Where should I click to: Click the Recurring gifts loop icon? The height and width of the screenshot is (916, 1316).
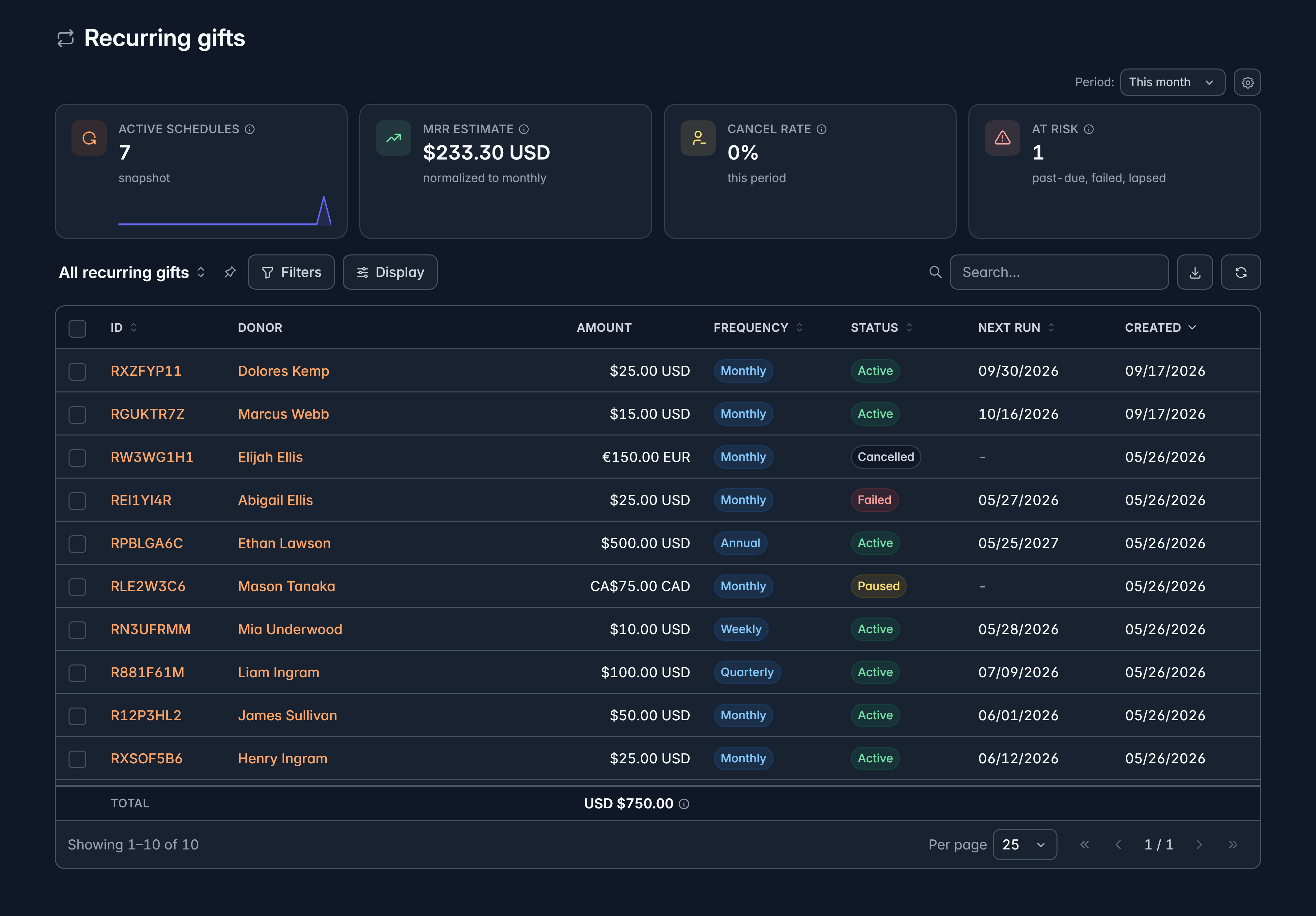(x=65, y=38)
